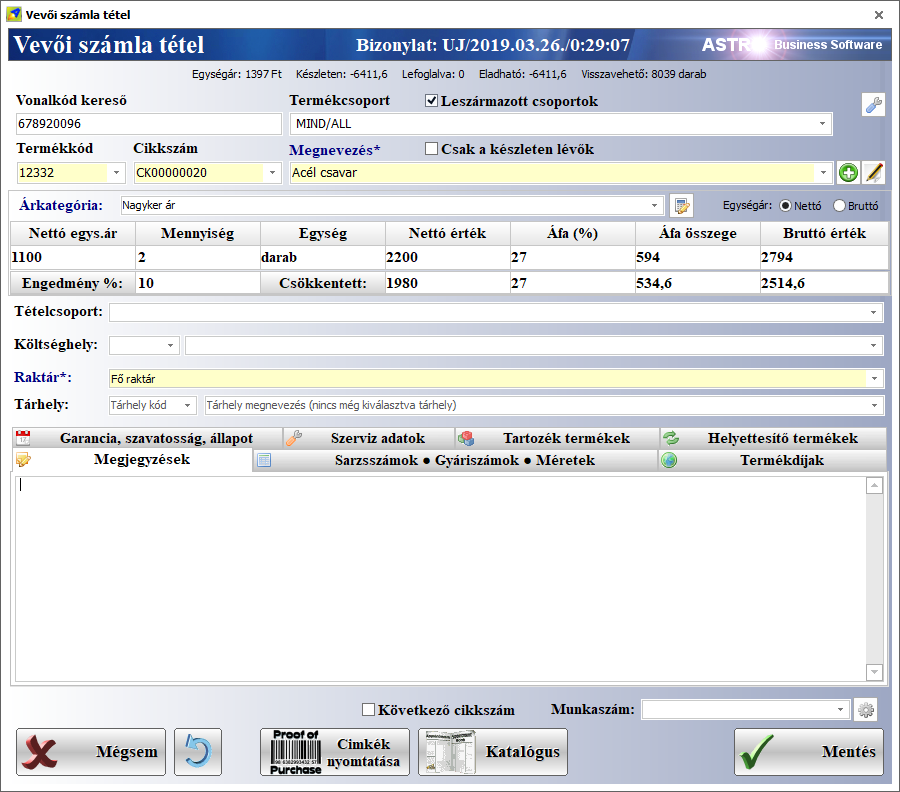Viewport: 900px width, 792px height.
Task: Open the Helyettesítő termékek tab
Action: (x=773, y=438)
